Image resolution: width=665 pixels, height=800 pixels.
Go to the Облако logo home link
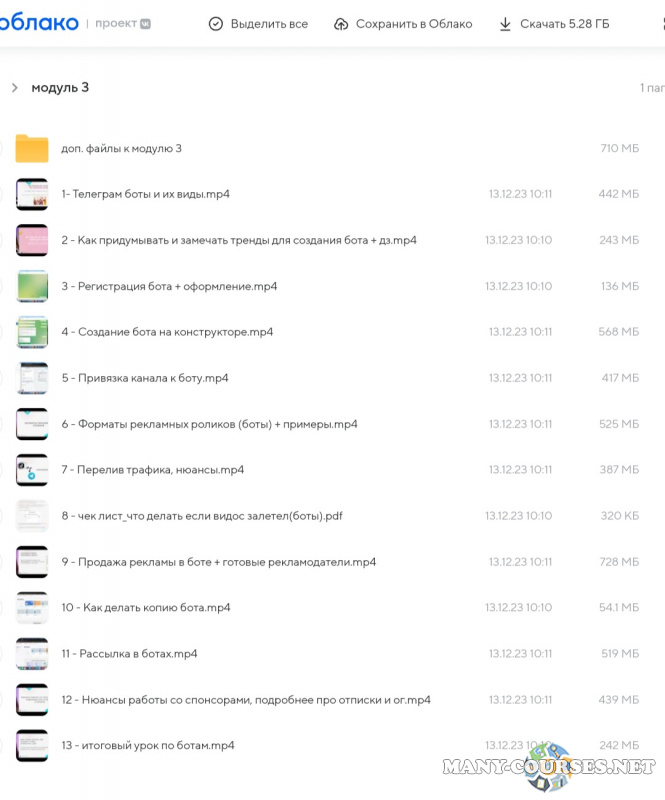[x=36, y=23]
